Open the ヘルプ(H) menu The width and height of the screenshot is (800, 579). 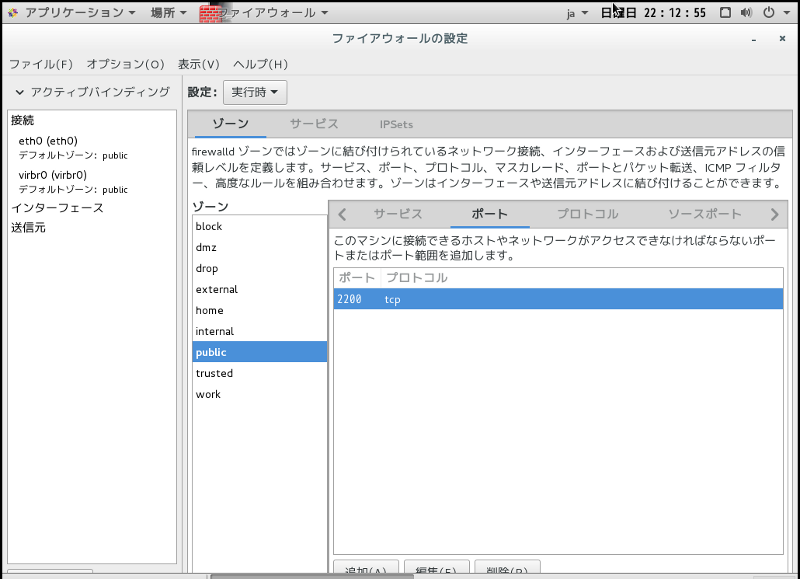[260, 64]
